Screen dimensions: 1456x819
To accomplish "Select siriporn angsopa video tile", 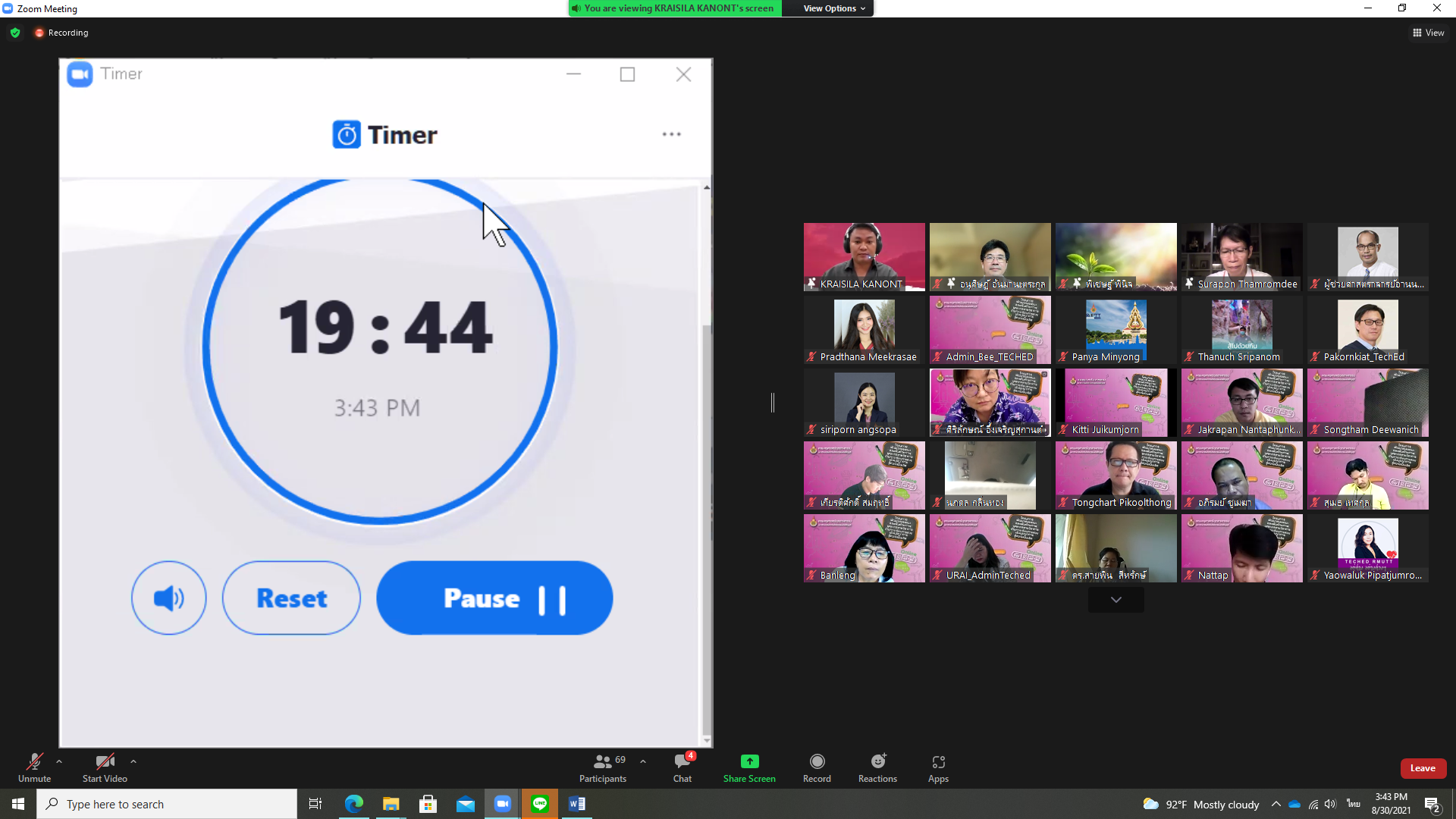I will click(x=864, y=402).
